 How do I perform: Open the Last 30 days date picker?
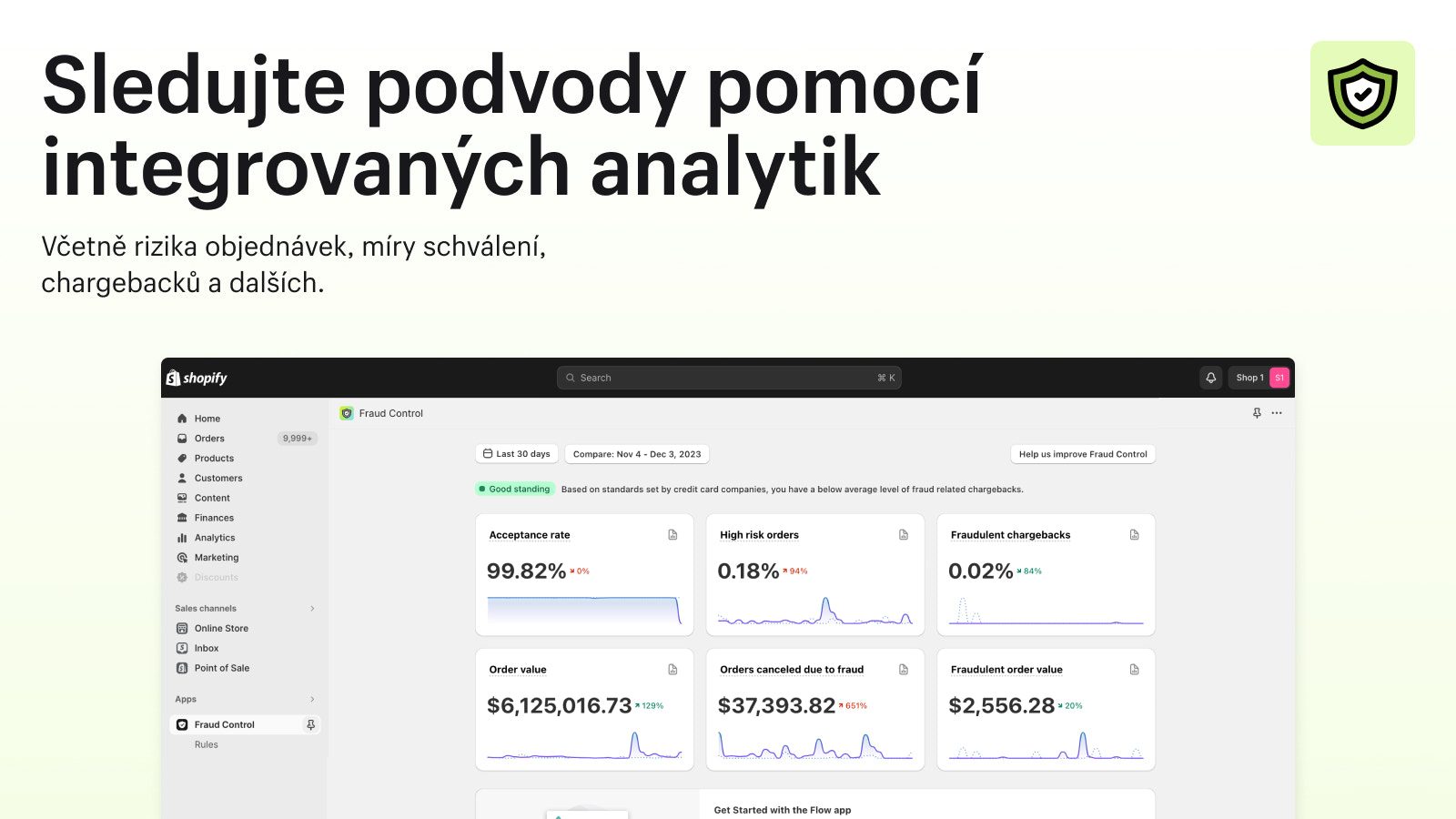pos(517,454)
